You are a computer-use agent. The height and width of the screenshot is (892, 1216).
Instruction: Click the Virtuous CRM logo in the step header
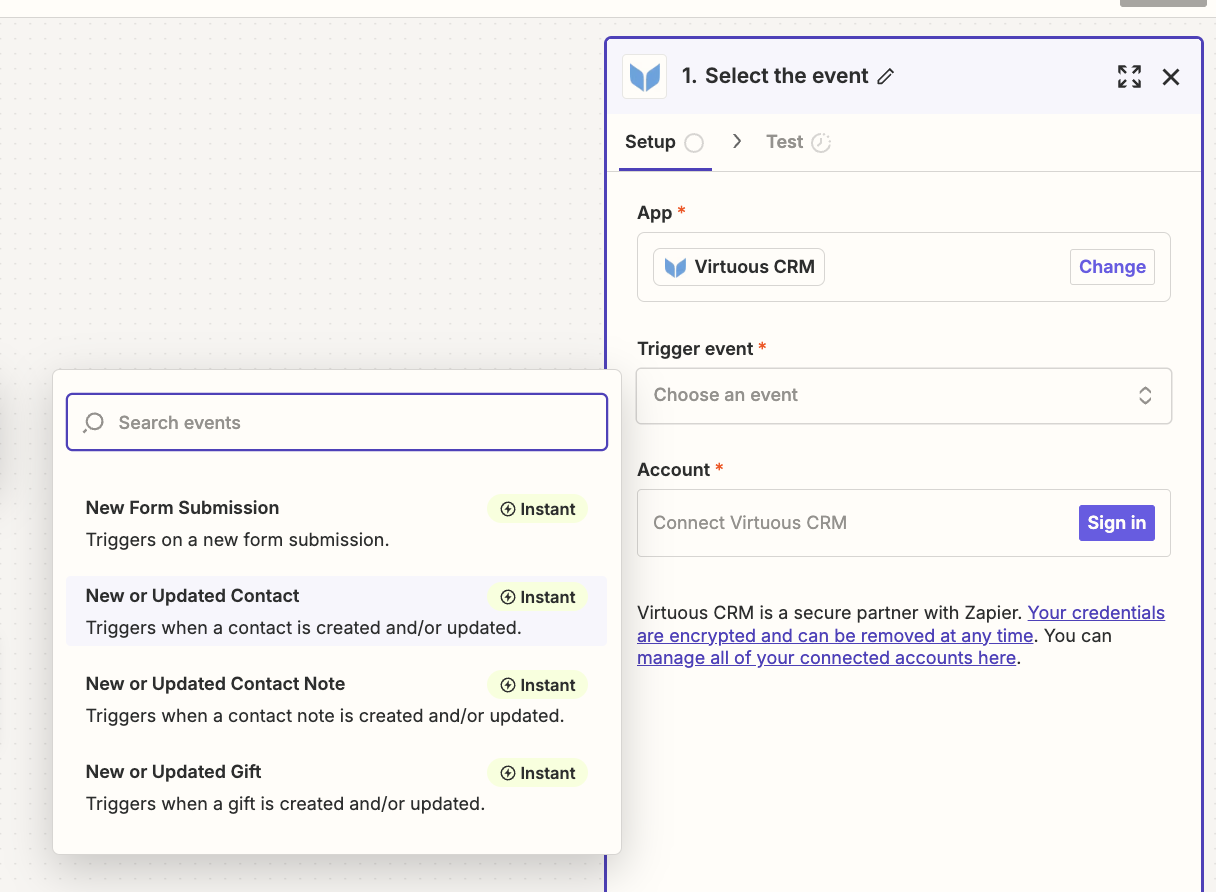click(x=644, y=76)
